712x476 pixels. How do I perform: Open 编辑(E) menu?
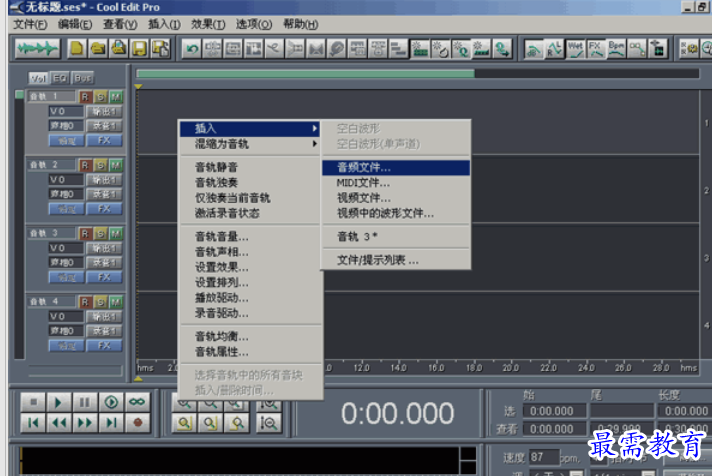pyautogui.click(x=75, y=24)
